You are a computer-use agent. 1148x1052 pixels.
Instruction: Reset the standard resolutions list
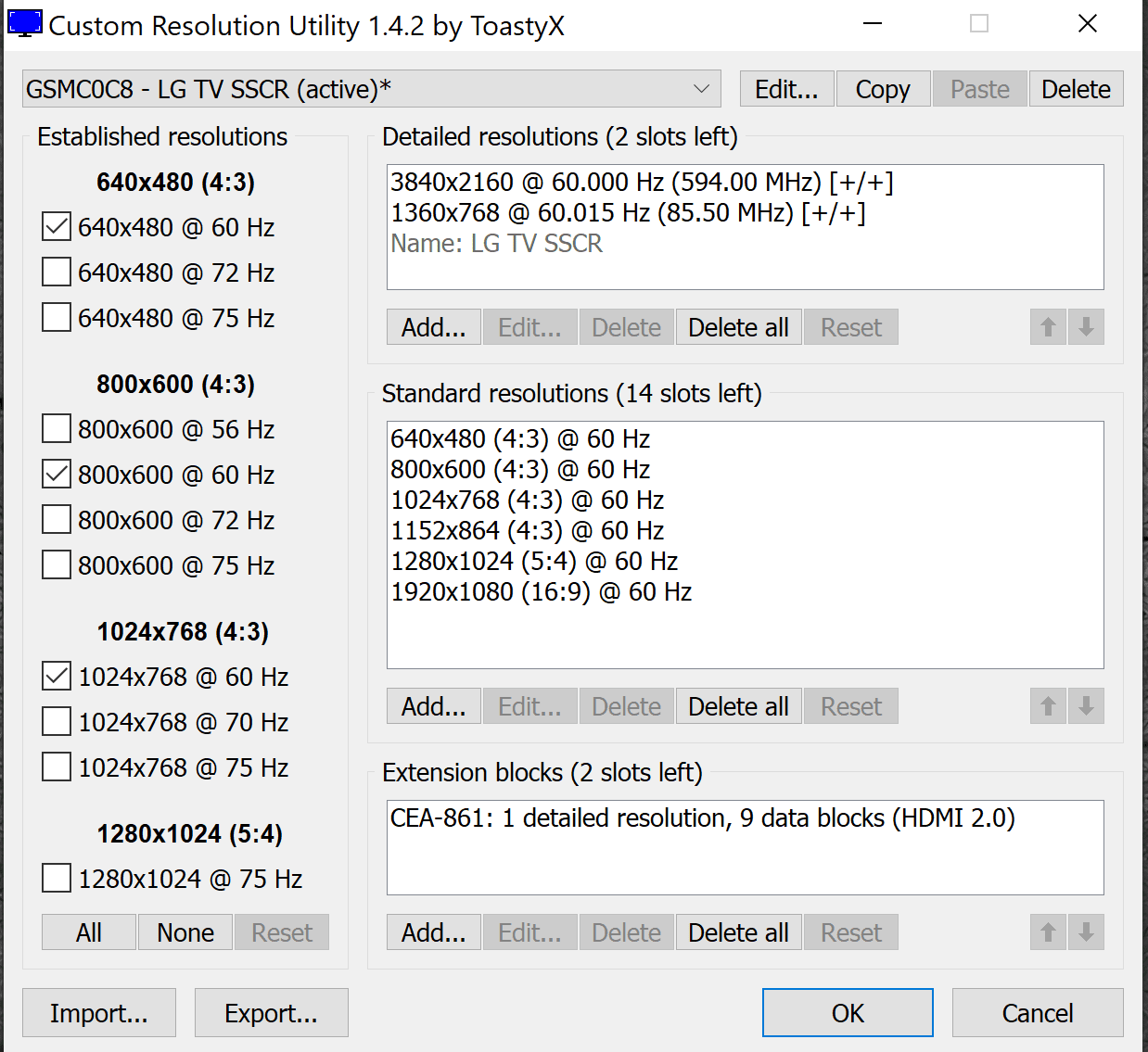pos(851,706)
